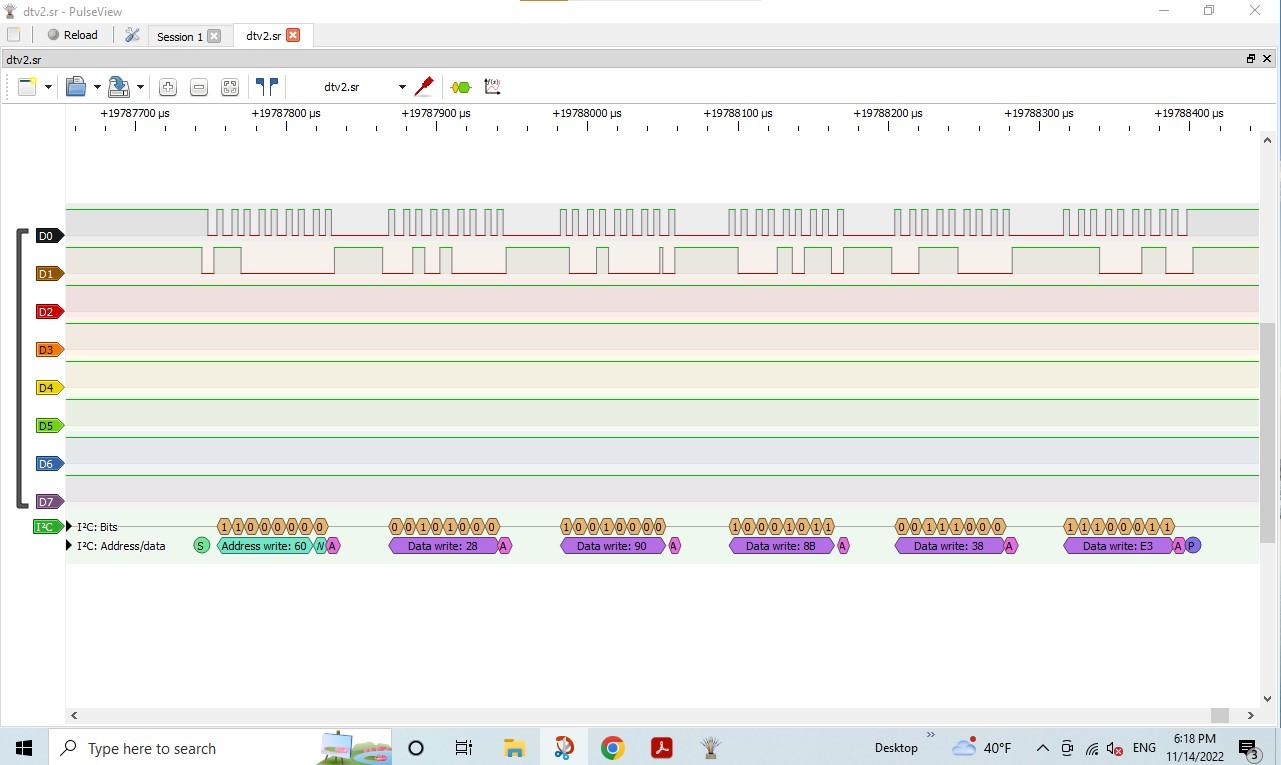This screenshot has height=765, width=1281.
Task: Click the 'Data write: E3' annotation
Action: [x=1118, y=546]
